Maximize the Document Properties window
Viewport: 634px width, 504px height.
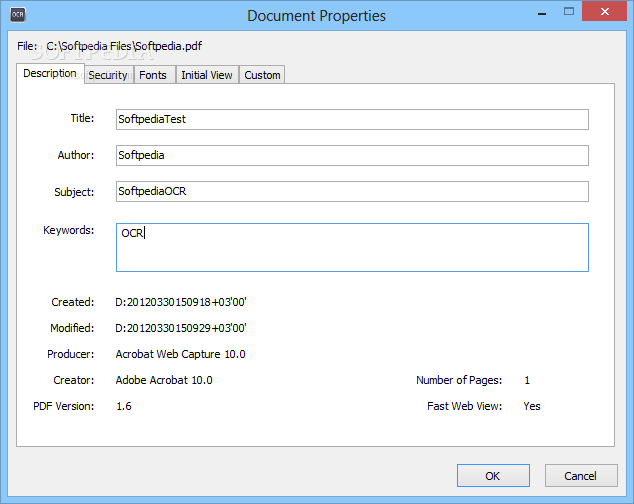(x=569, y=12)
